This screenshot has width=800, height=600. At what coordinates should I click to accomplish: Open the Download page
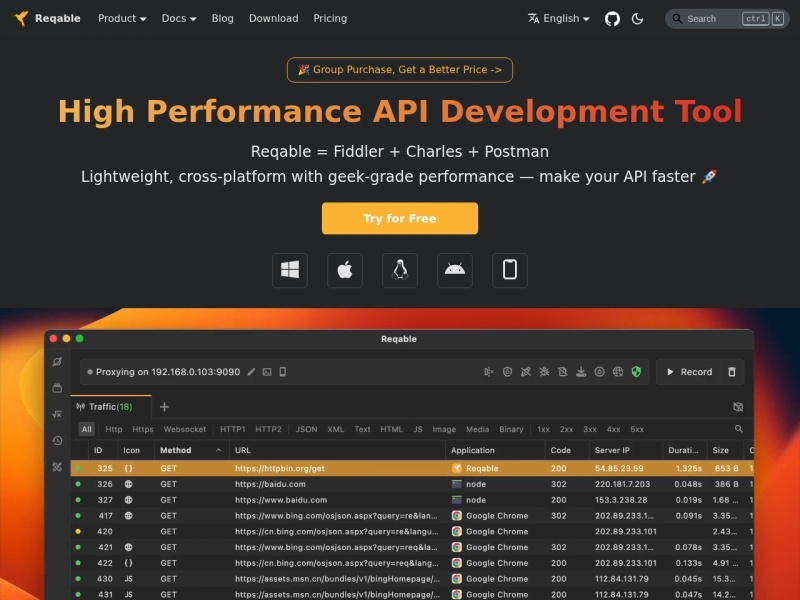coord(273,18)
